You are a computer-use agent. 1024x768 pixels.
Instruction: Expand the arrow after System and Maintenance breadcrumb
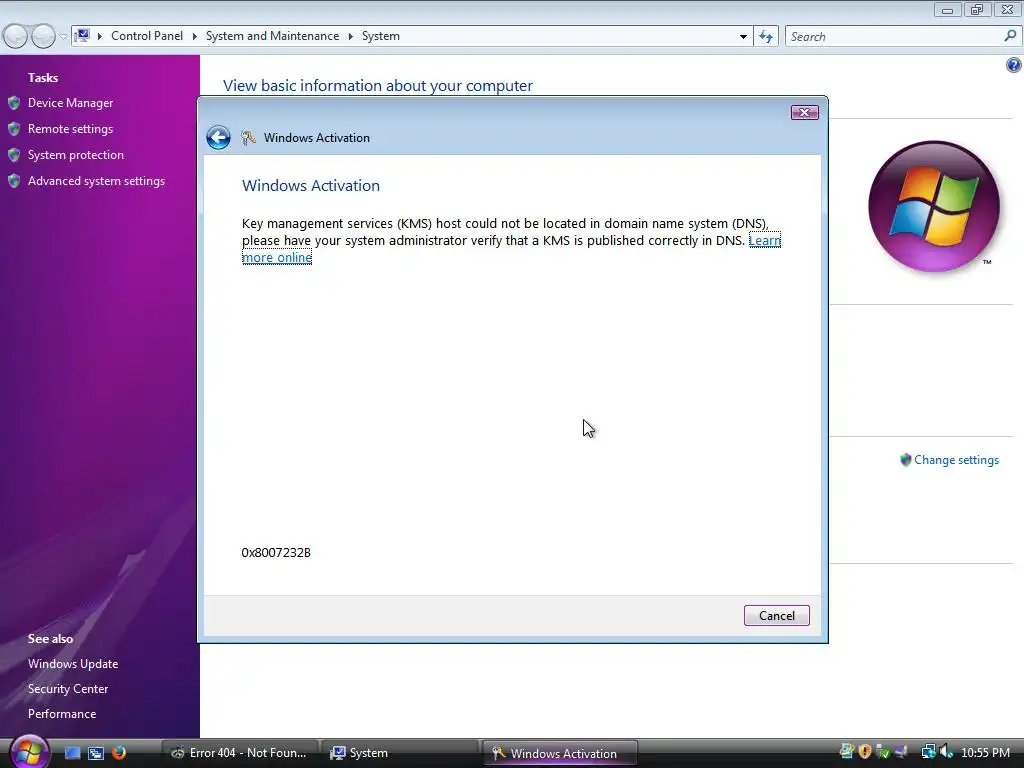point(350,37)
